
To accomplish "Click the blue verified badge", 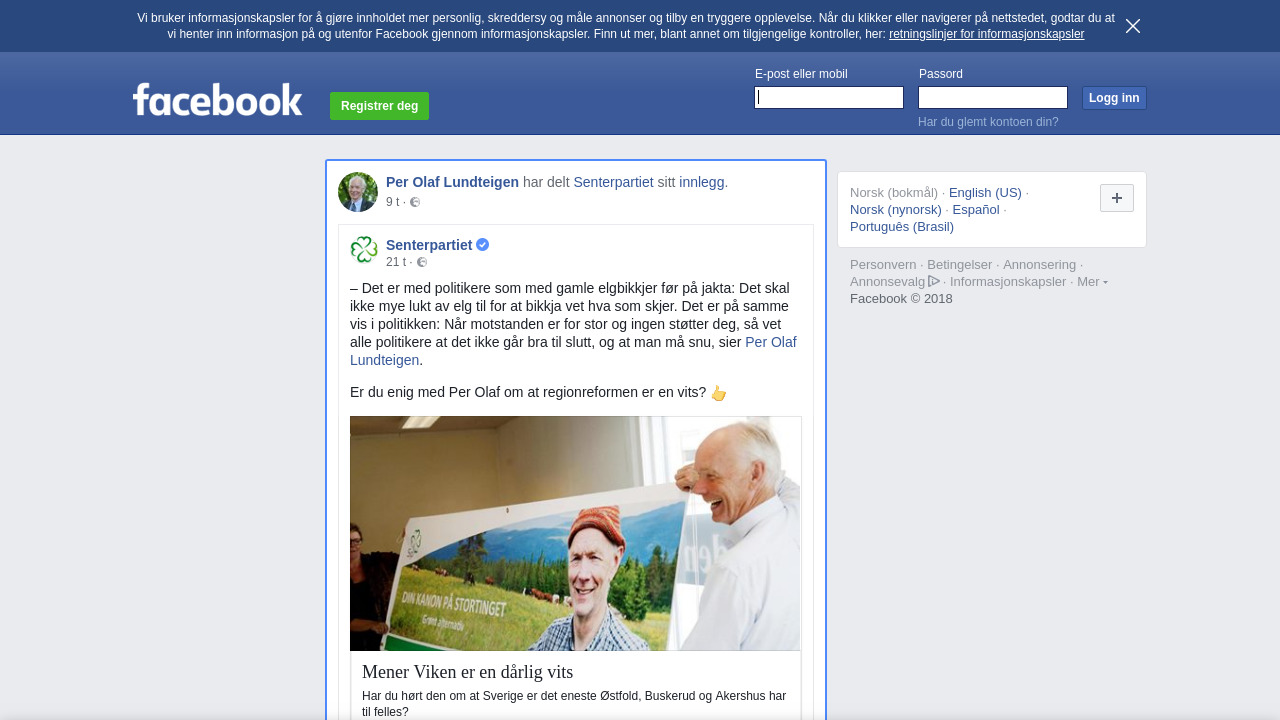I will coord(483,245).
